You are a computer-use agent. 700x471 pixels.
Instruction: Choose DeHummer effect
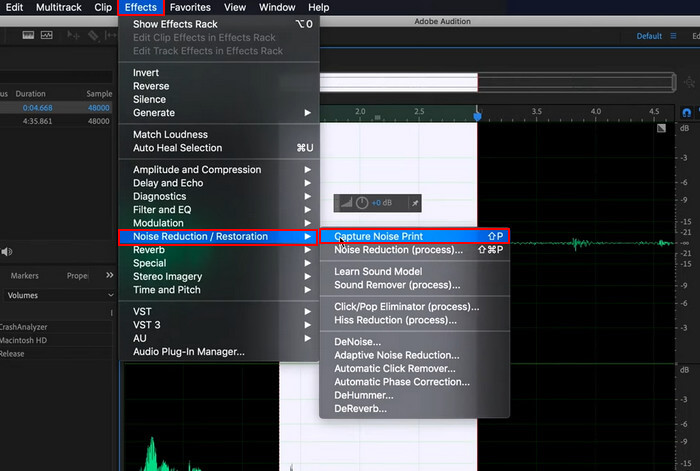(x=415, y=396)
